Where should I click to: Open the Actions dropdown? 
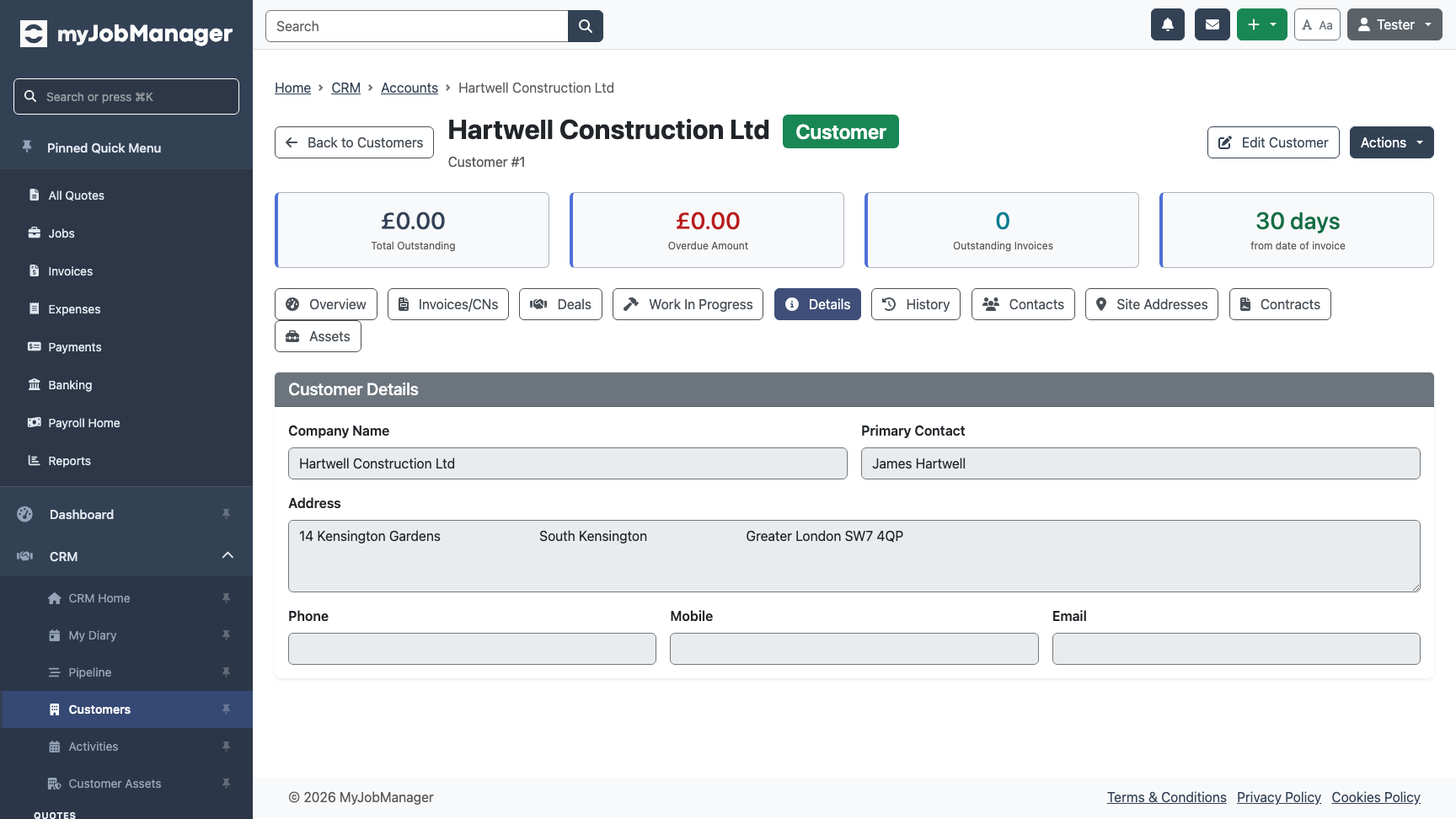point(1392,142)
